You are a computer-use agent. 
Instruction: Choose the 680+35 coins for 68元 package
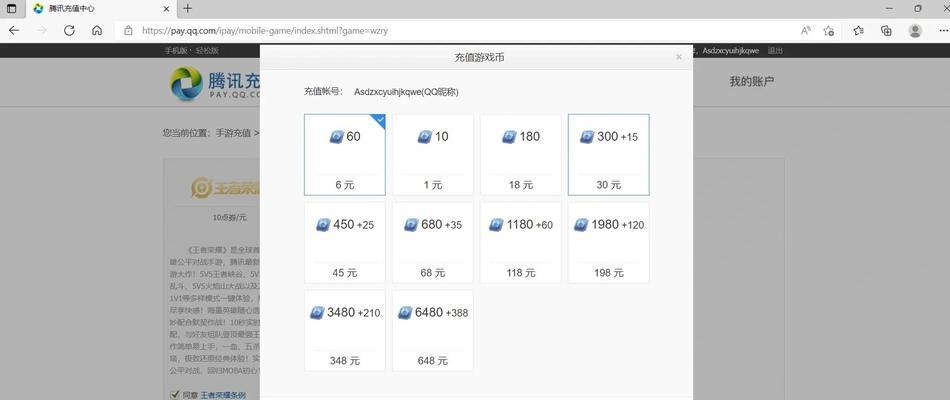click(x=433, y=242)
